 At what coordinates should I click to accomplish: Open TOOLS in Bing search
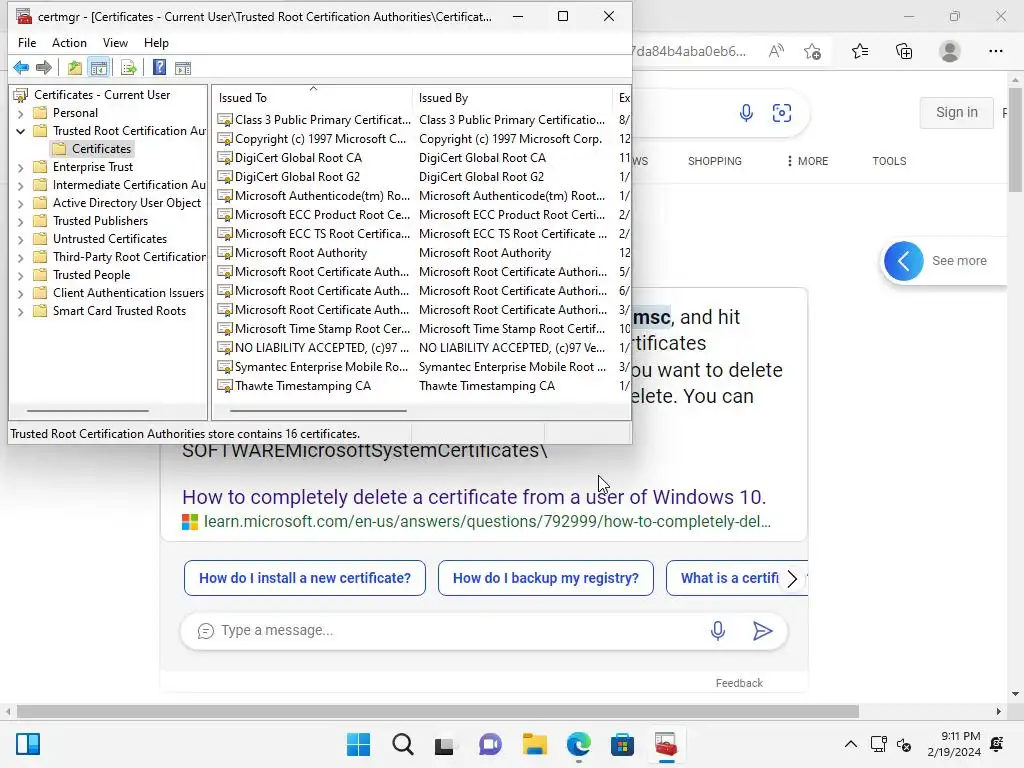click(x=889, y=161)
